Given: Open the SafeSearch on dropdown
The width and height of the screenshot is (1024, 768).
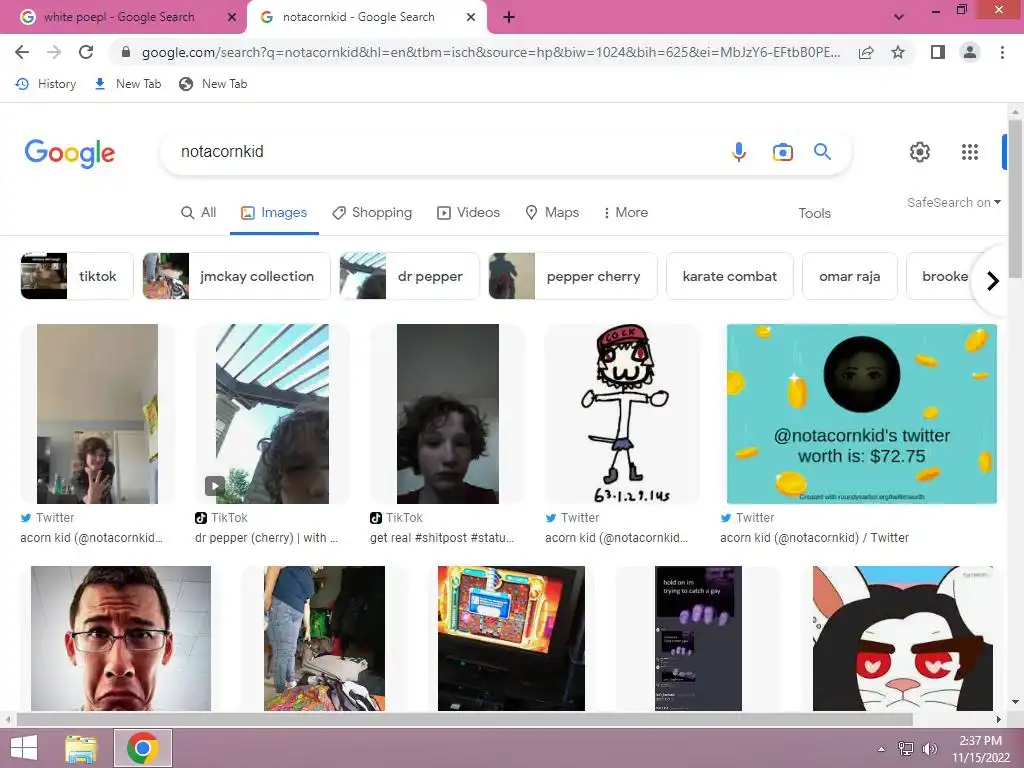Looking at the screenshot, I should coord(953,202).
